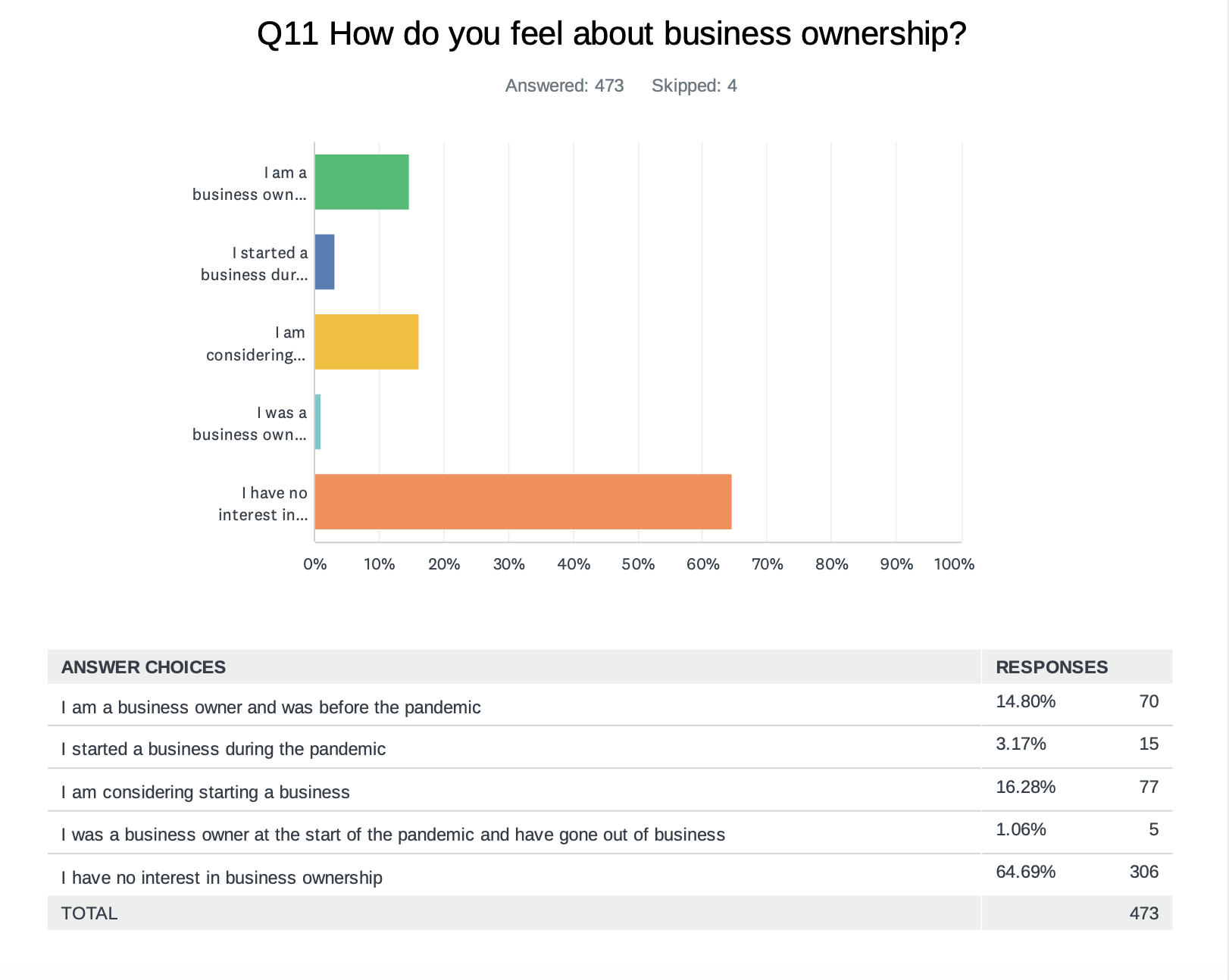The image size is (1229, 980).
Task: Click the ANSWER CHOICES column header
Action: [x=143, y=667]
